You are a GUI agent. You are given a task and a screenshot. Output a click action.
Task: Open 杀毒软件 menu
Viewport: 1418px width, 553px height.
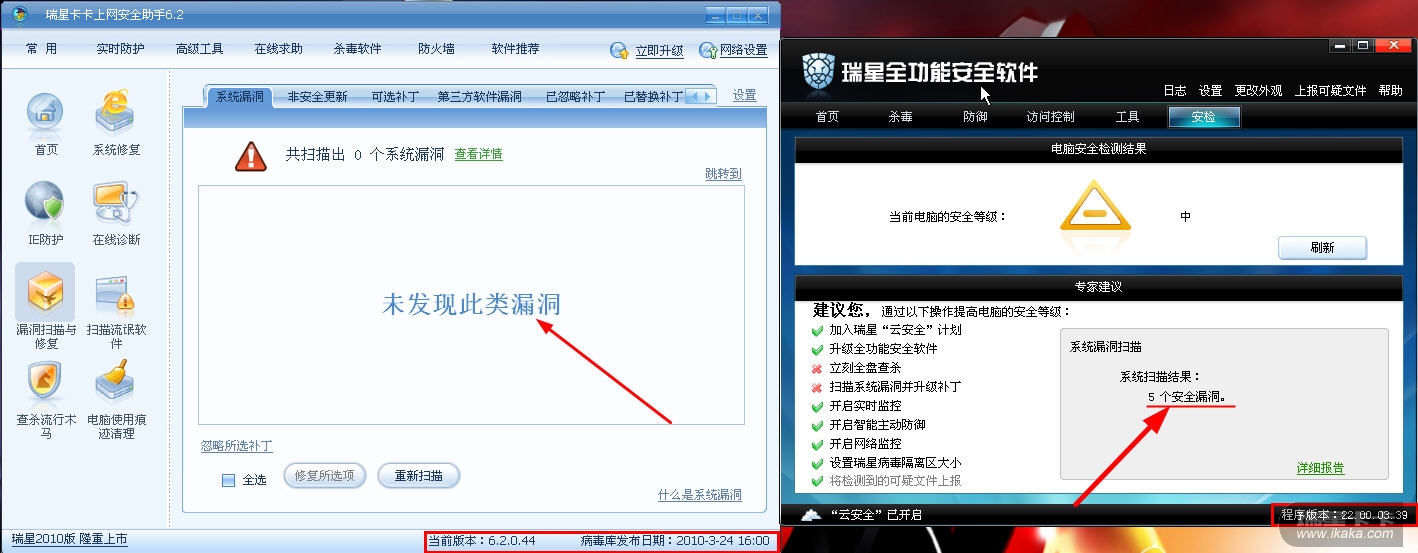click(x=357, y=49)
